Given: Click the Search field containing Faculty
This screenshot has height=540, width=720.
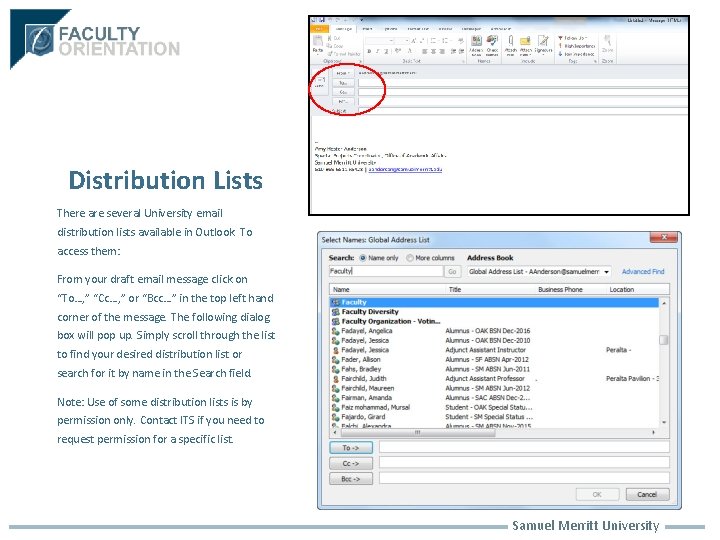Looking at the screenshot, I should click(386, 271).
